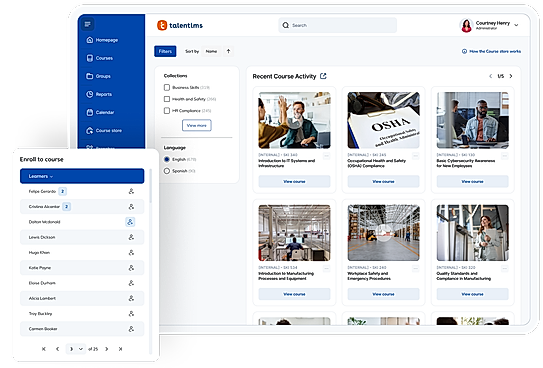The image size is (543, 368).
Task: Enroll Eloise Durham with the add-user icon
Action: click(131, 283)
